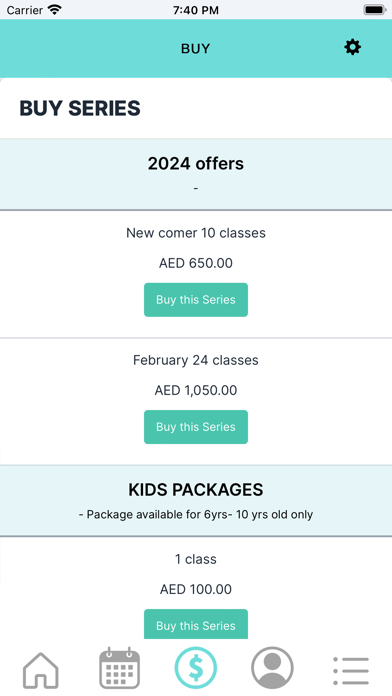
Task: Tap the AED 650.00 price text
Action: pyautogui.click(x=196, y=263)
